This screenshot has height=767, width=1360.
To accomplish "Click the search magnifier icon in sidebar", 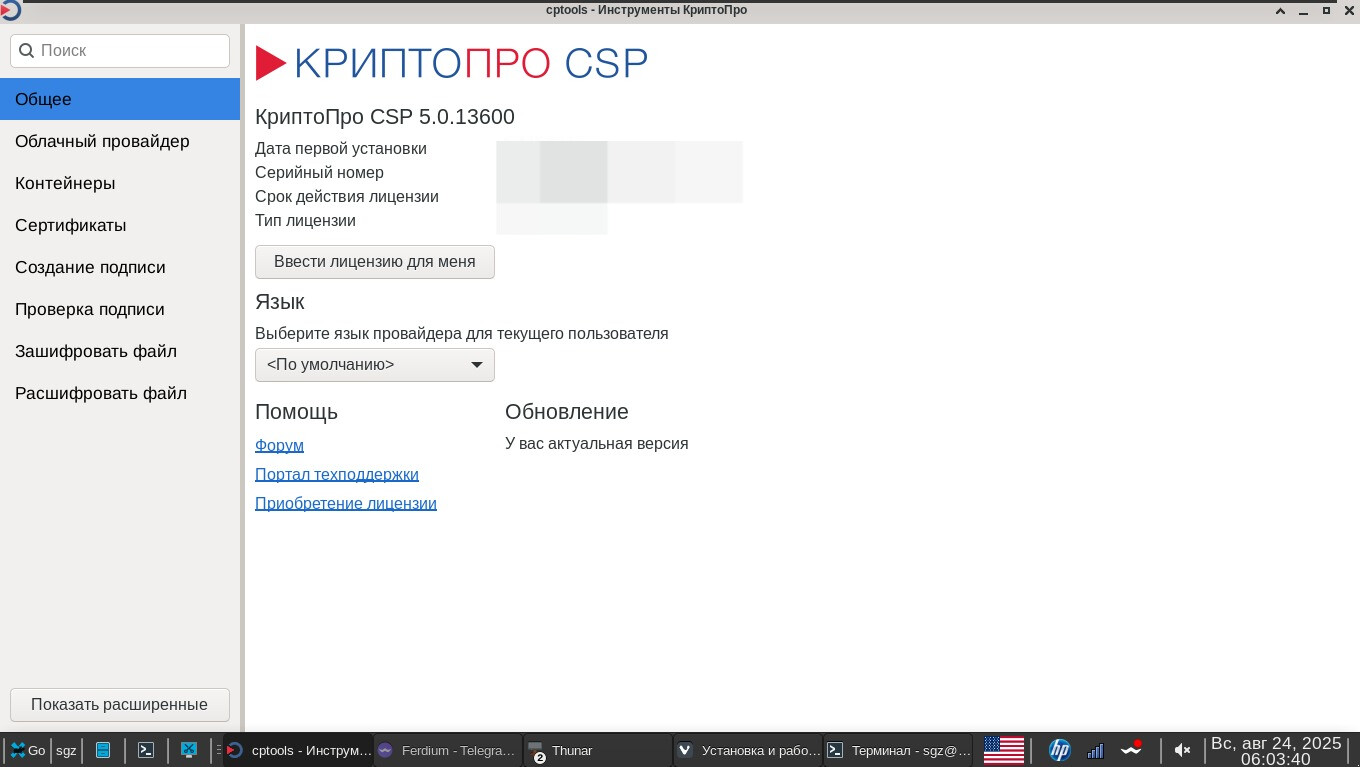I will point(27,51).
